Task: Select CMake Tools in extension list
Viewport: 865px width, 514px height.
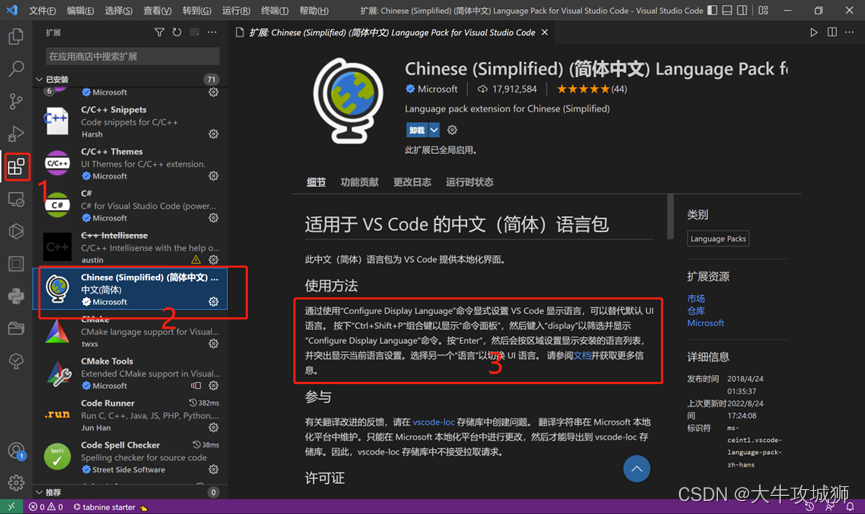Action: click(x=131, y=373)
